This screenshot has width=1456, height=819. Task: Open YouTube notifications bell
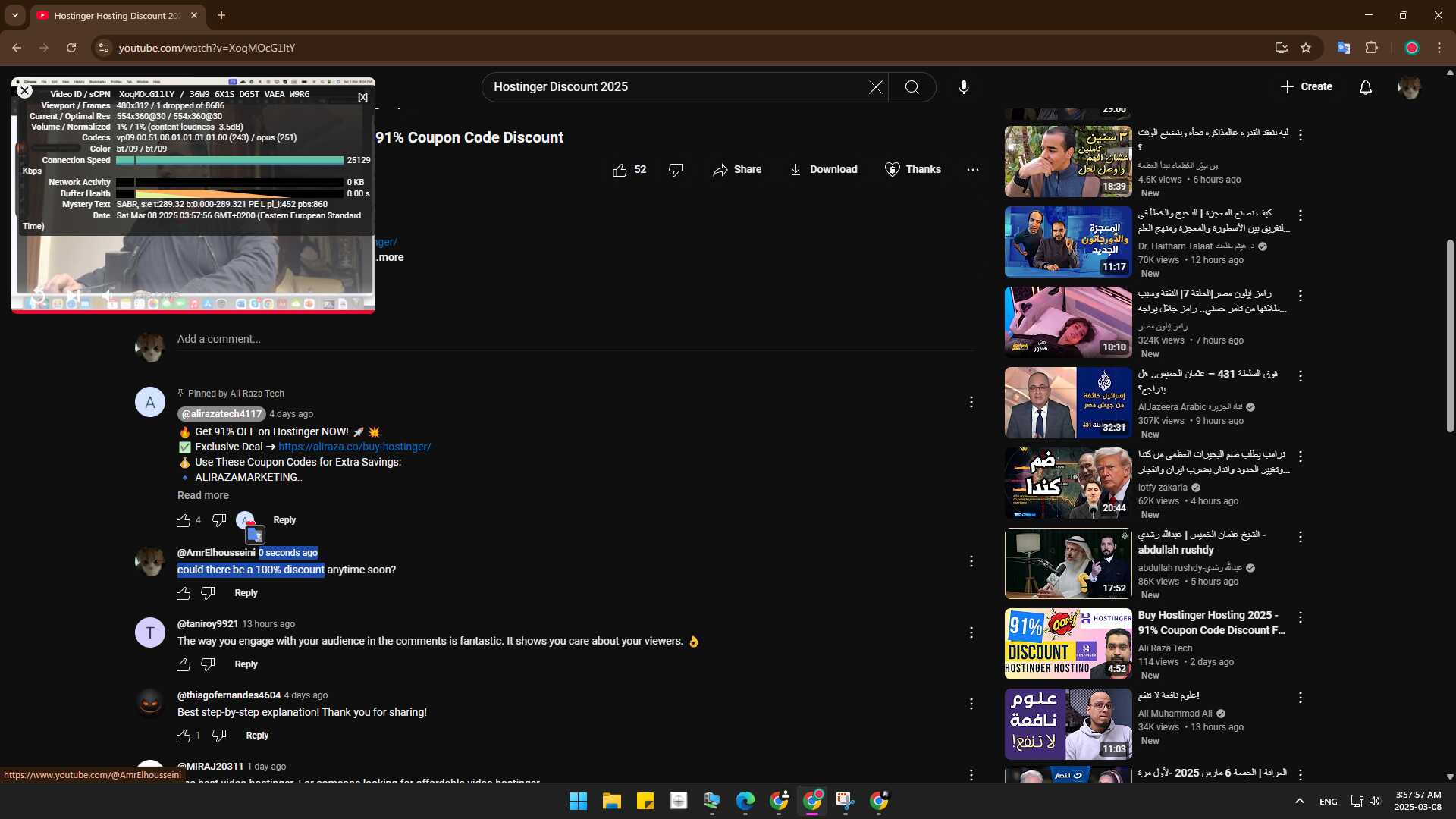pos(1366,87)
